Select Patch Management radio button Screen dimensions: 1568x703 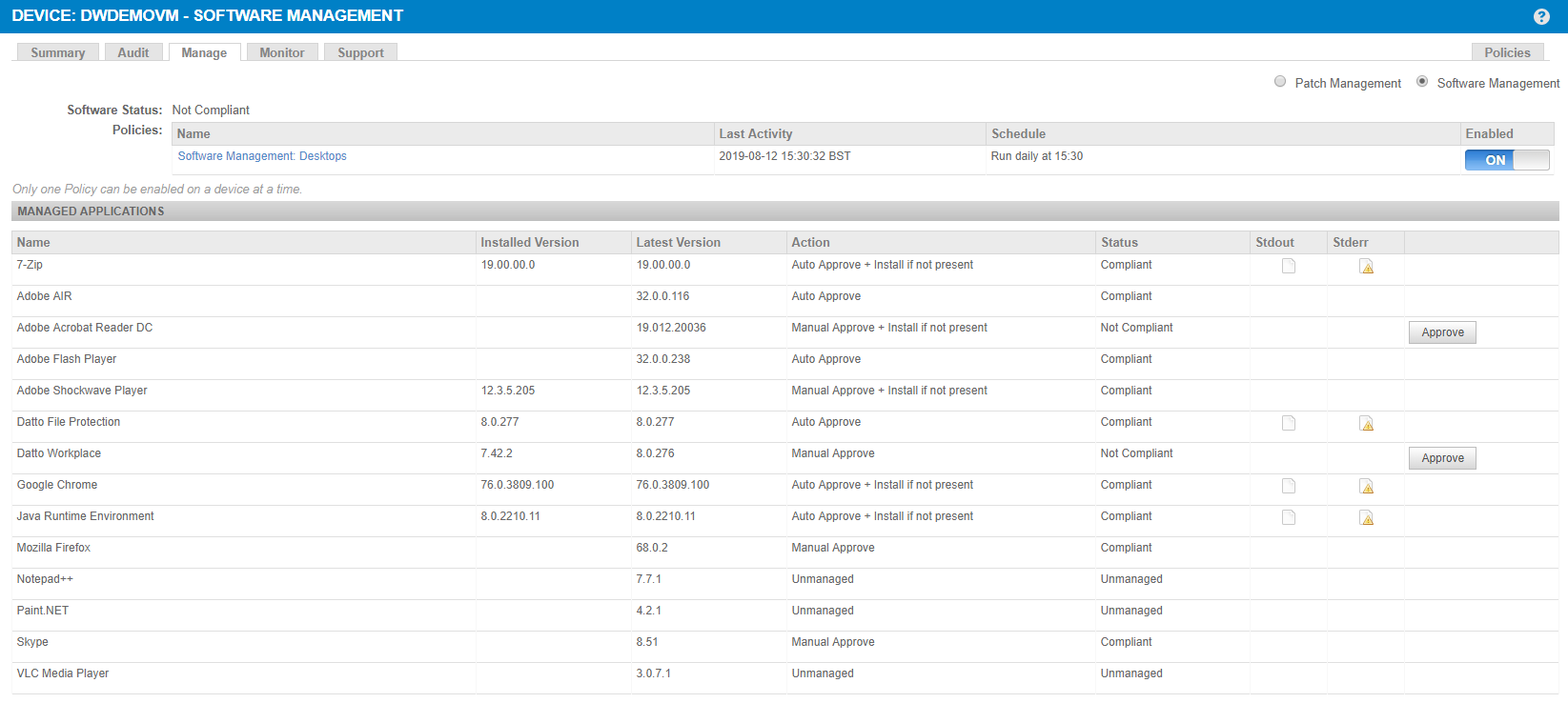click(1280, 82)
